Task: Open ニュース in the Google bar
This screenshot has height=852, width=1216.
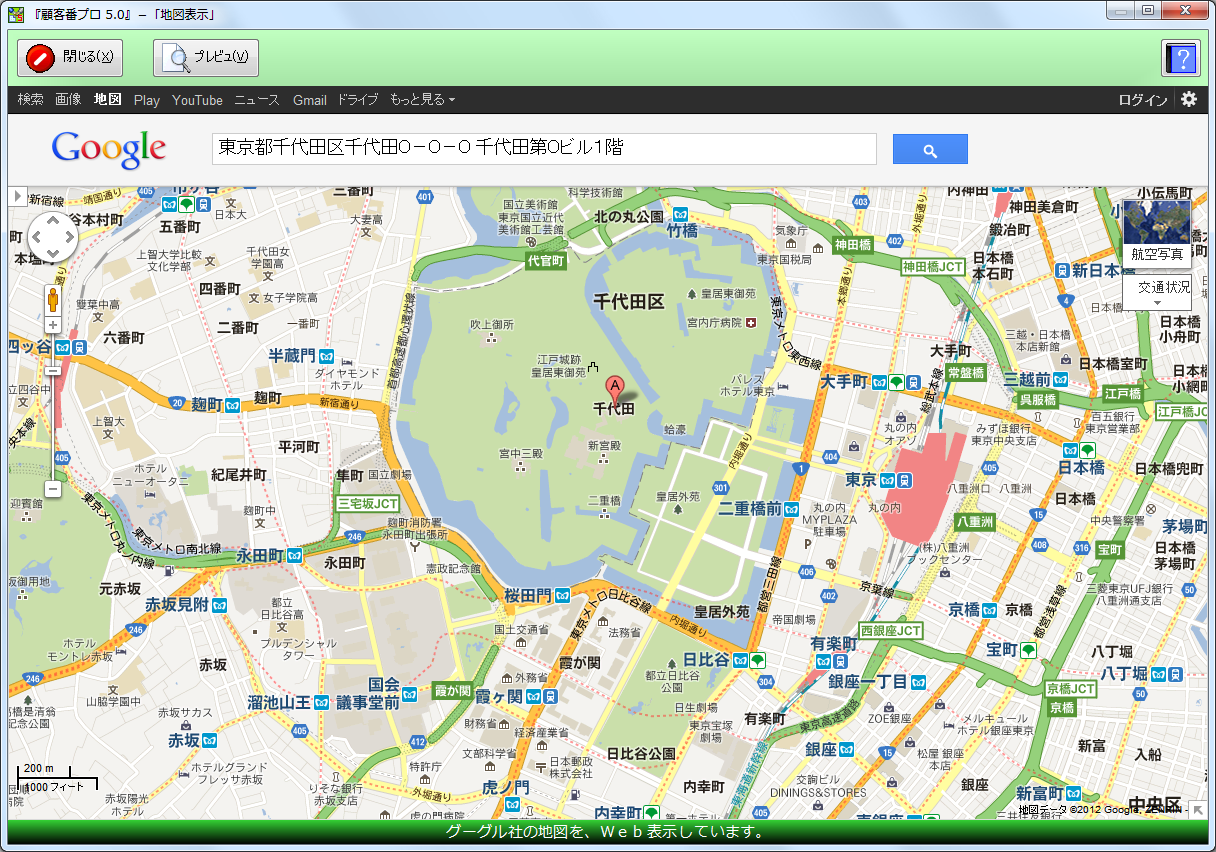Action: [x=257, y=100]
